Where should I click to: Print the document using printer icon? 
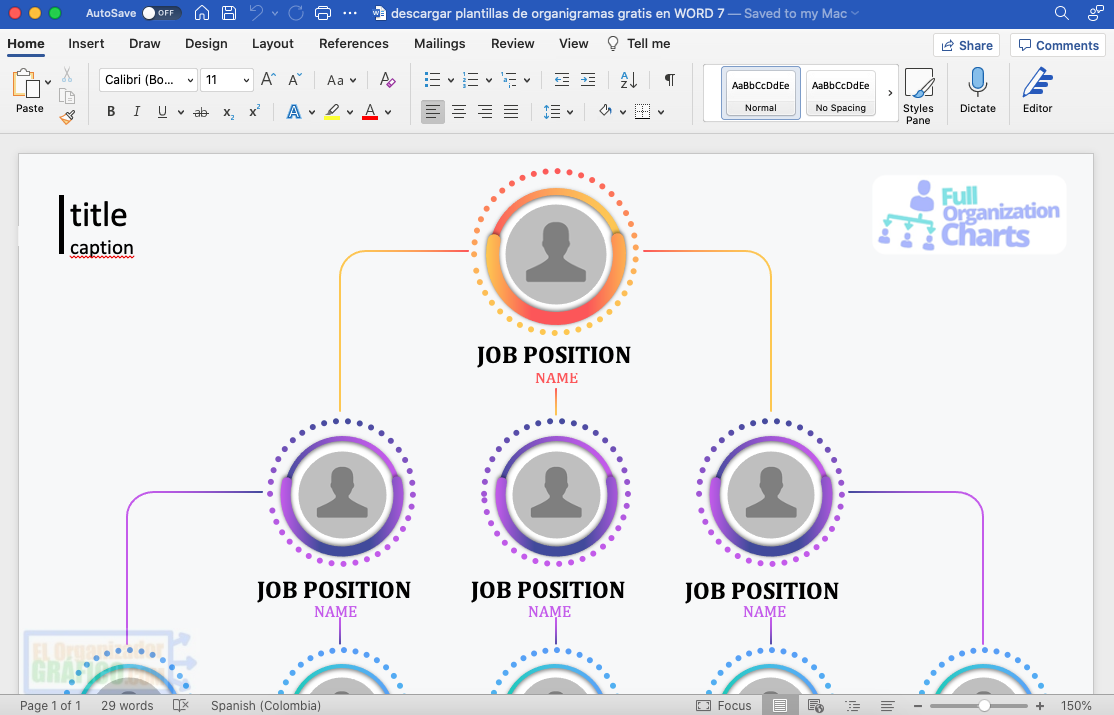(x=323, y=13)
